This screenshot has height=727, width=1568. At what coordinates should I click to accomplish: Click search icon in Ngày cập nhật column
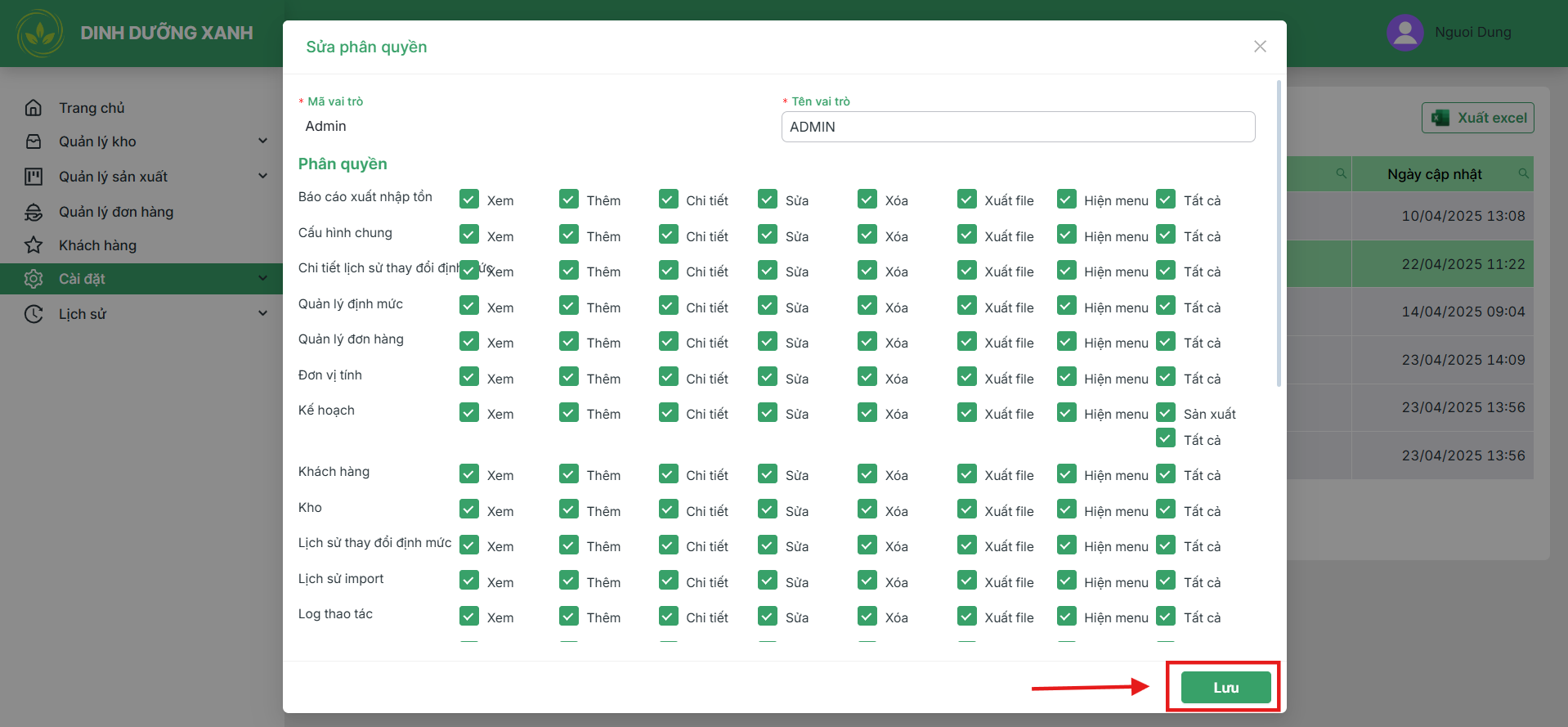coord(1523,173)
